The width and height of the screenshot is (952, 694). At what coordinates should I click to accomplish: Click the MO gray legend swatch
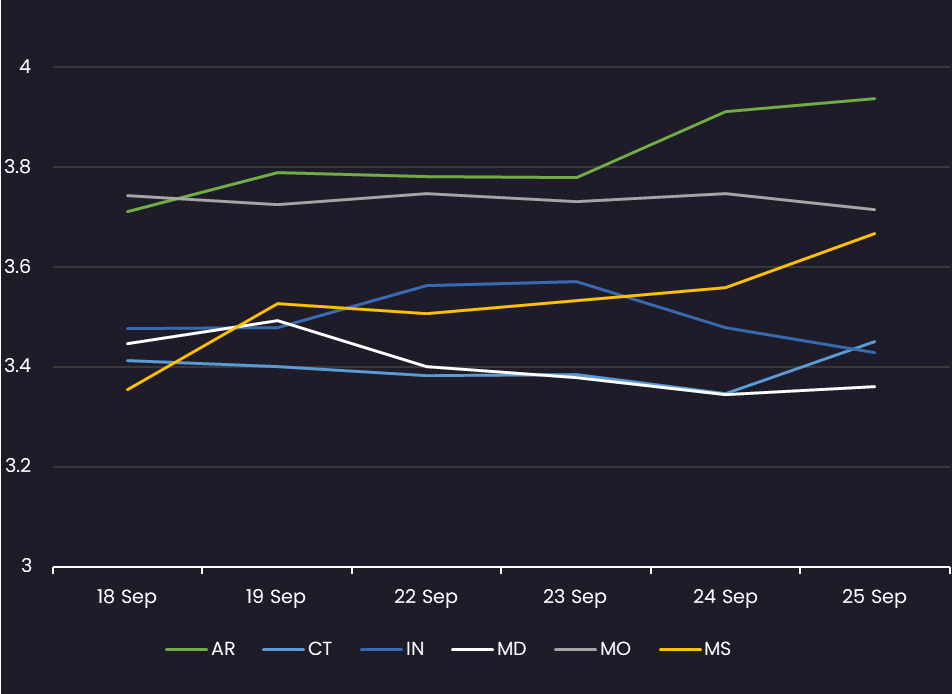tap(579, 649)
